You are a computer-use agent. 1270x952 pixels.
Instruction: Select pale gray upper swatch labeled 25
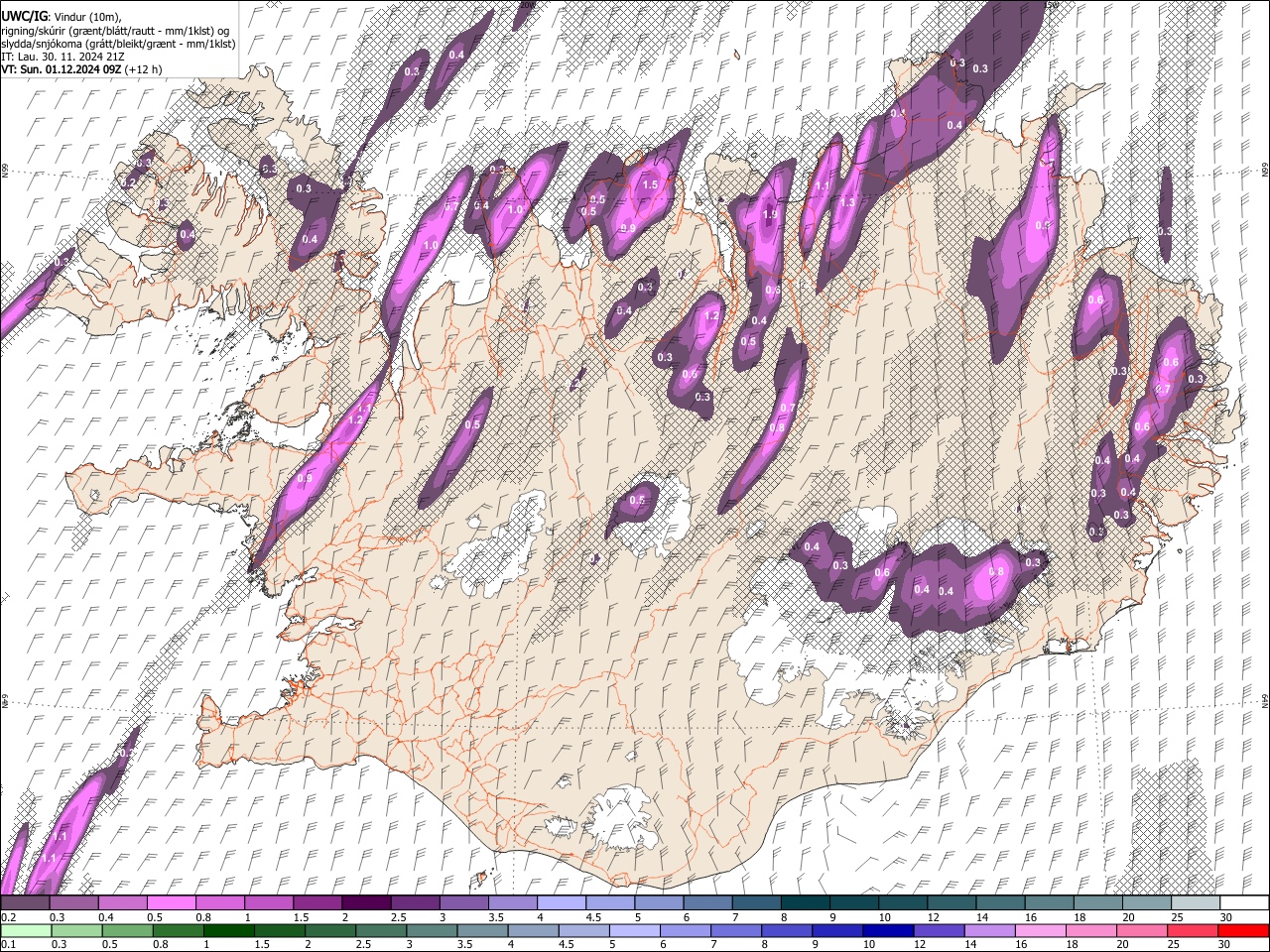[1197, 902]
